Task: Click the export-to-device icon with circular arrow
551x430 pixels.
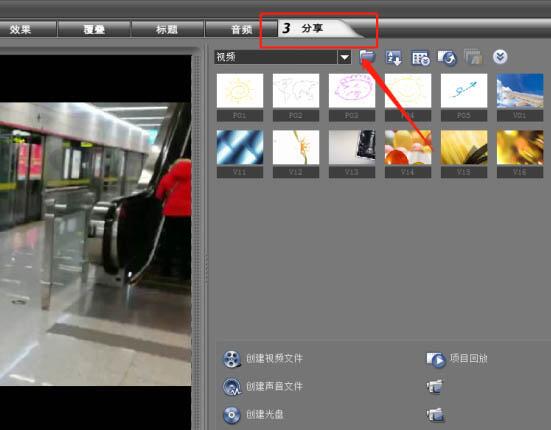Action: coord(447,58)
